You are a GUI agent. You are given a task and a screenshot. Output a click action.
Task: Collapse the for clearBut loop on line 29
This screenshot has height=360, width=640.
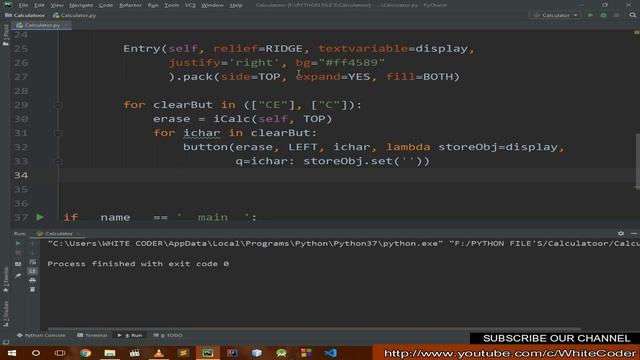point(58,105)
